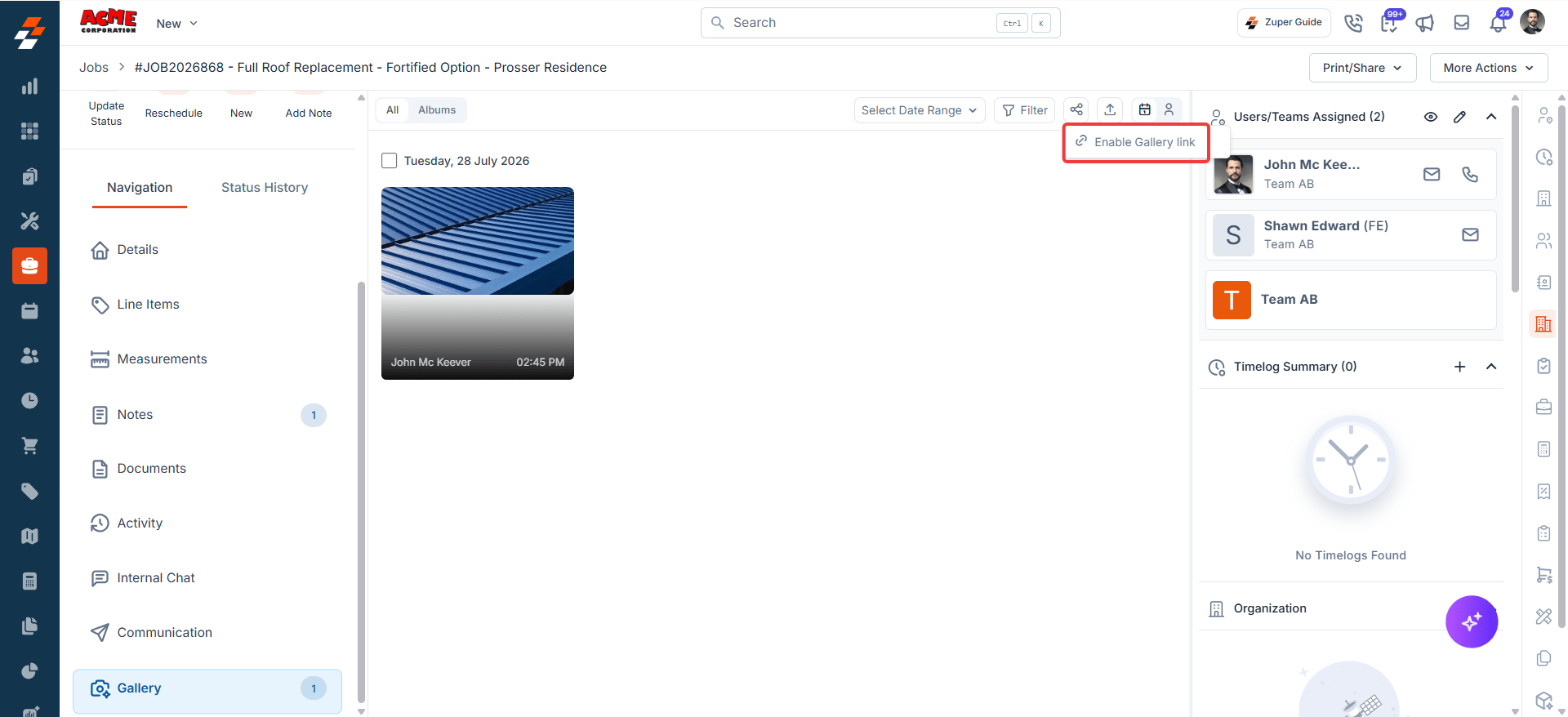1568x717 pixels.
Task: Switch gallery to group by user view
Action: coord(1169,109)
